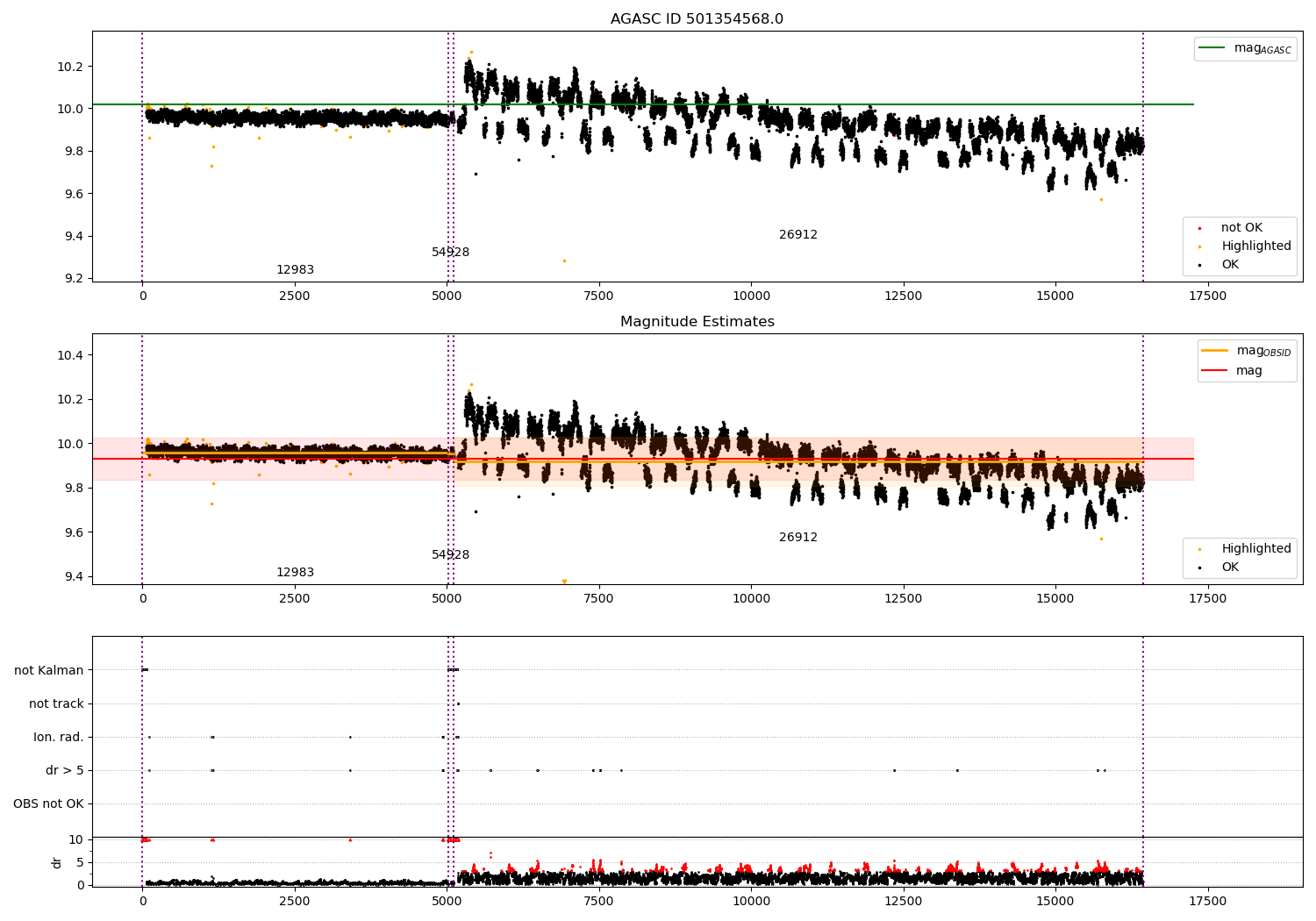Select the mag OBSID legend entry in the middle plot
Image resolution: width=1316 pixels, height=921 pixels.
[1246, 351]
